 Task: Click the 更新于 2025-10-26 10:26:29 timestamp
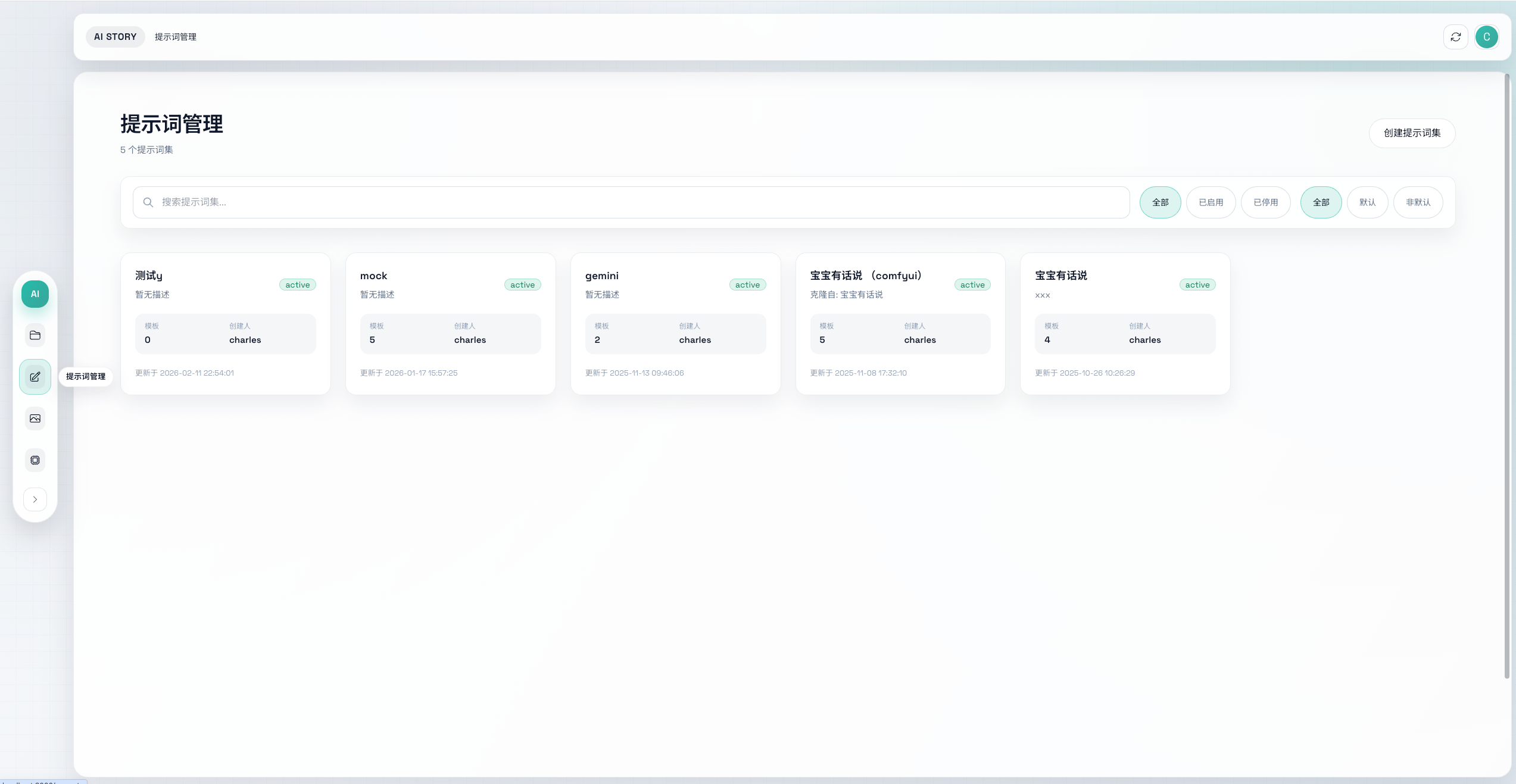(x=1085, y=373)
